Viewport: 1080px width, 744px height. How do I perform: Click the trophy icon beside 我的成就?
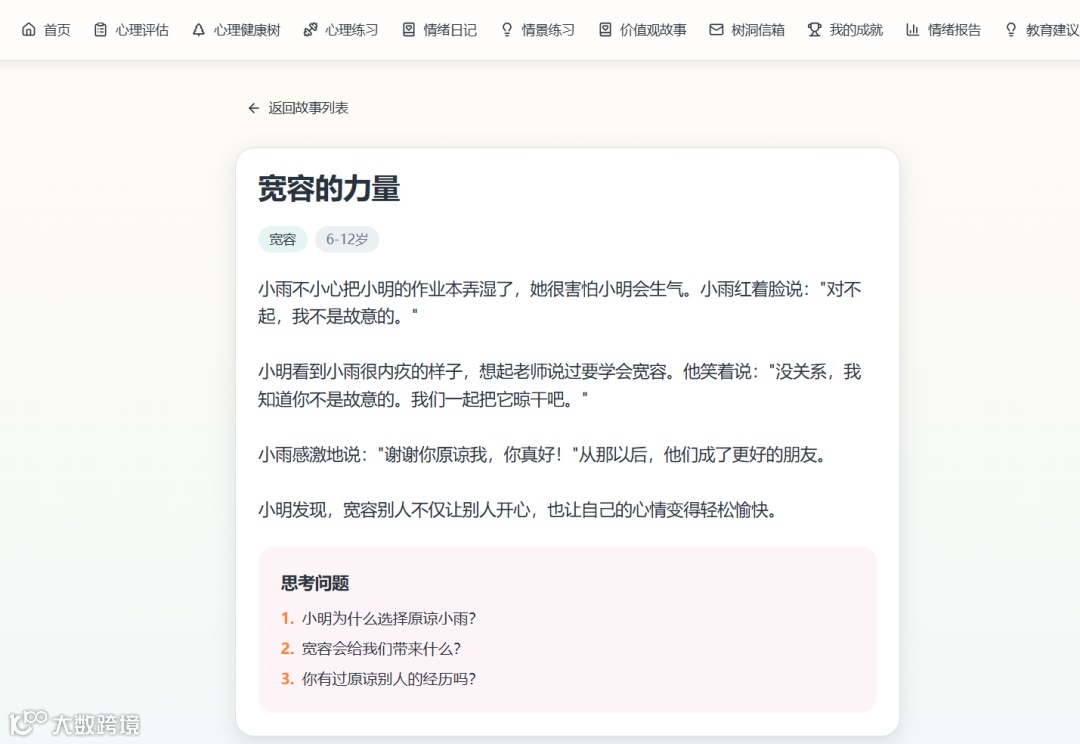coord(815,30)
